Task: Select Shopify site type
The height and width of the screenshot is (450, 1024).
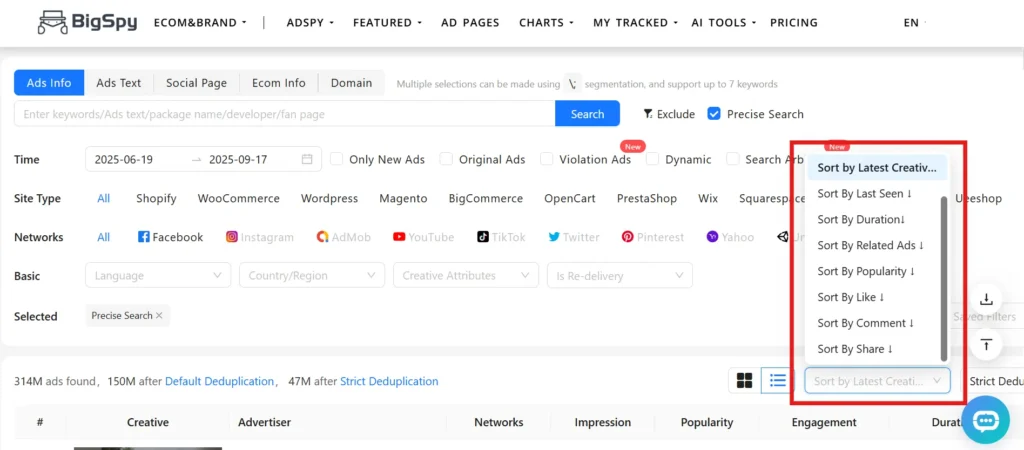Action: (156, 199)
